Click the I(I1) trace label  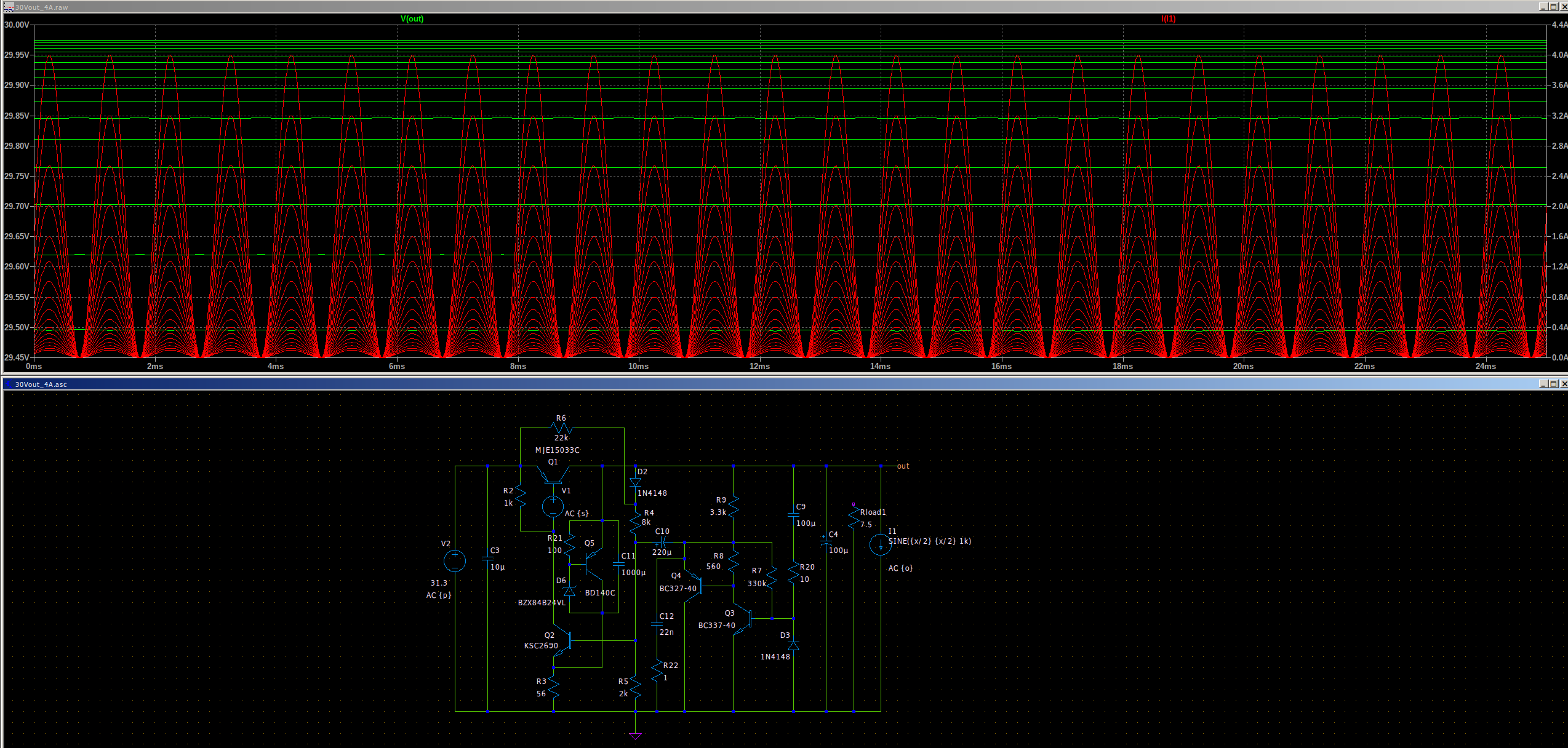[x=1168, y=19]
